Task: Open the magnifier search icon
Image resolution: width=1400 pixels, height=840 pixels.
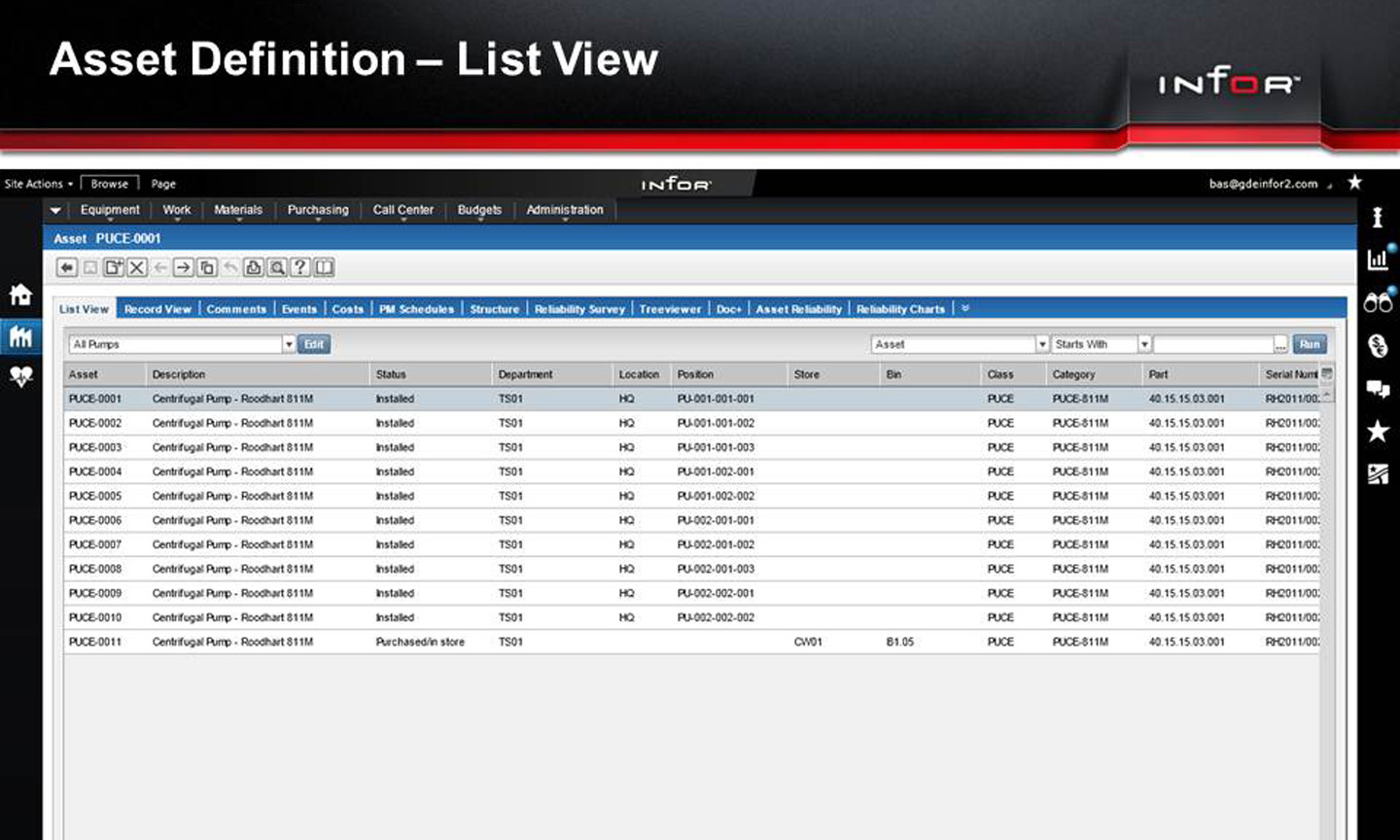Action: pyautogui.click(x=277, y=267)
